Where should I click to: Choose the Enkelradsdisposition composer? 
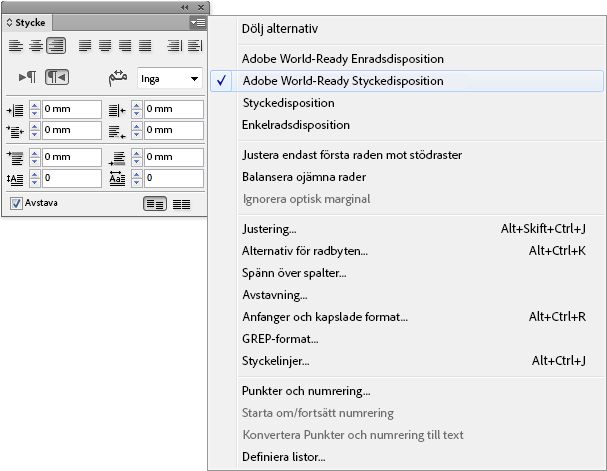[x=420, y=125]
